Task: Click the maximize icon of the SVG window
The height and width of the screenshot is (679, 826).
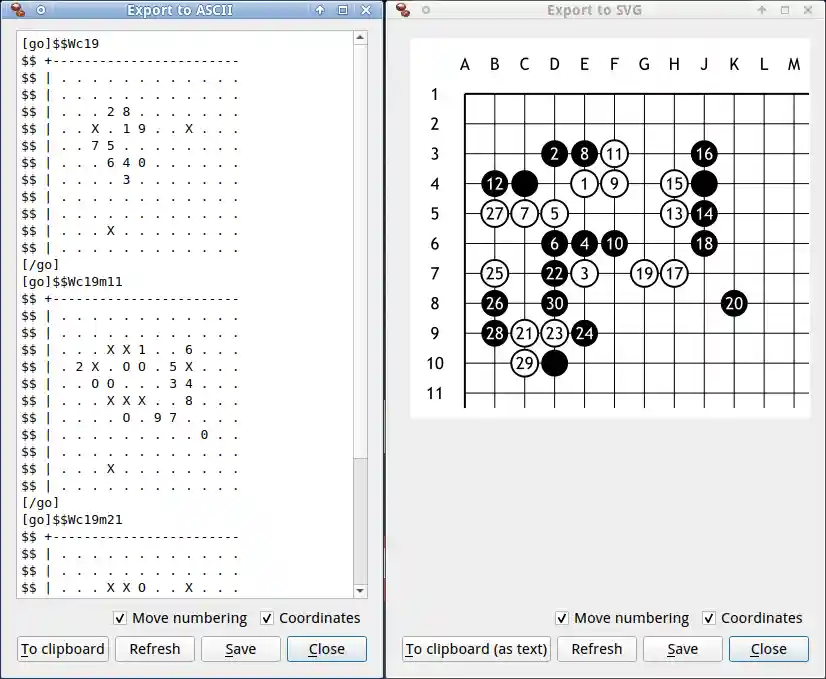Action: [x=786, y=9]
